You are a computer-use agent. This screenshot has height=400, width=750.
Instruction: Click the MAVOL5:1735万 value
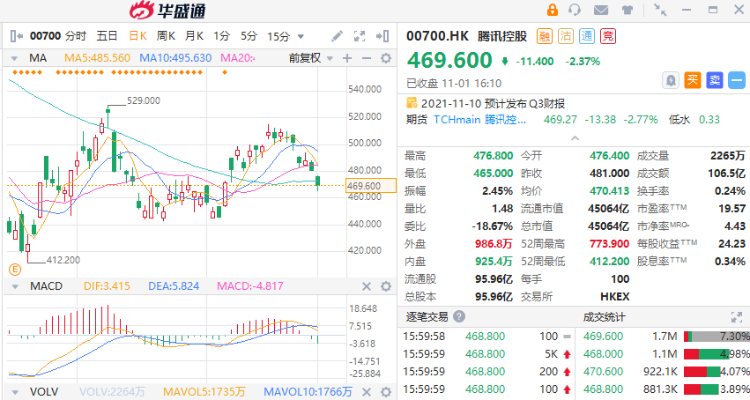[204, 392]
